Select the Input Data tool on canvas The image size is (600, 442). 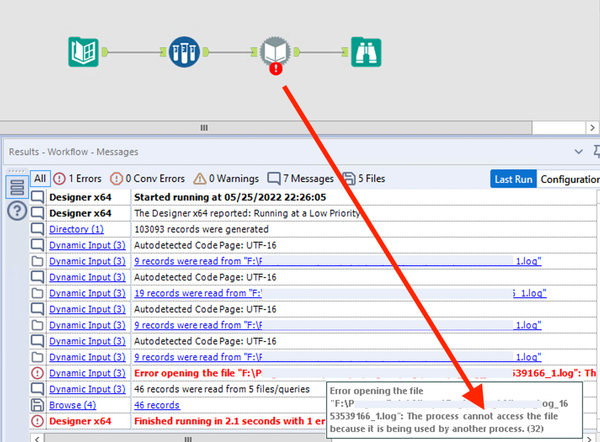83,51
